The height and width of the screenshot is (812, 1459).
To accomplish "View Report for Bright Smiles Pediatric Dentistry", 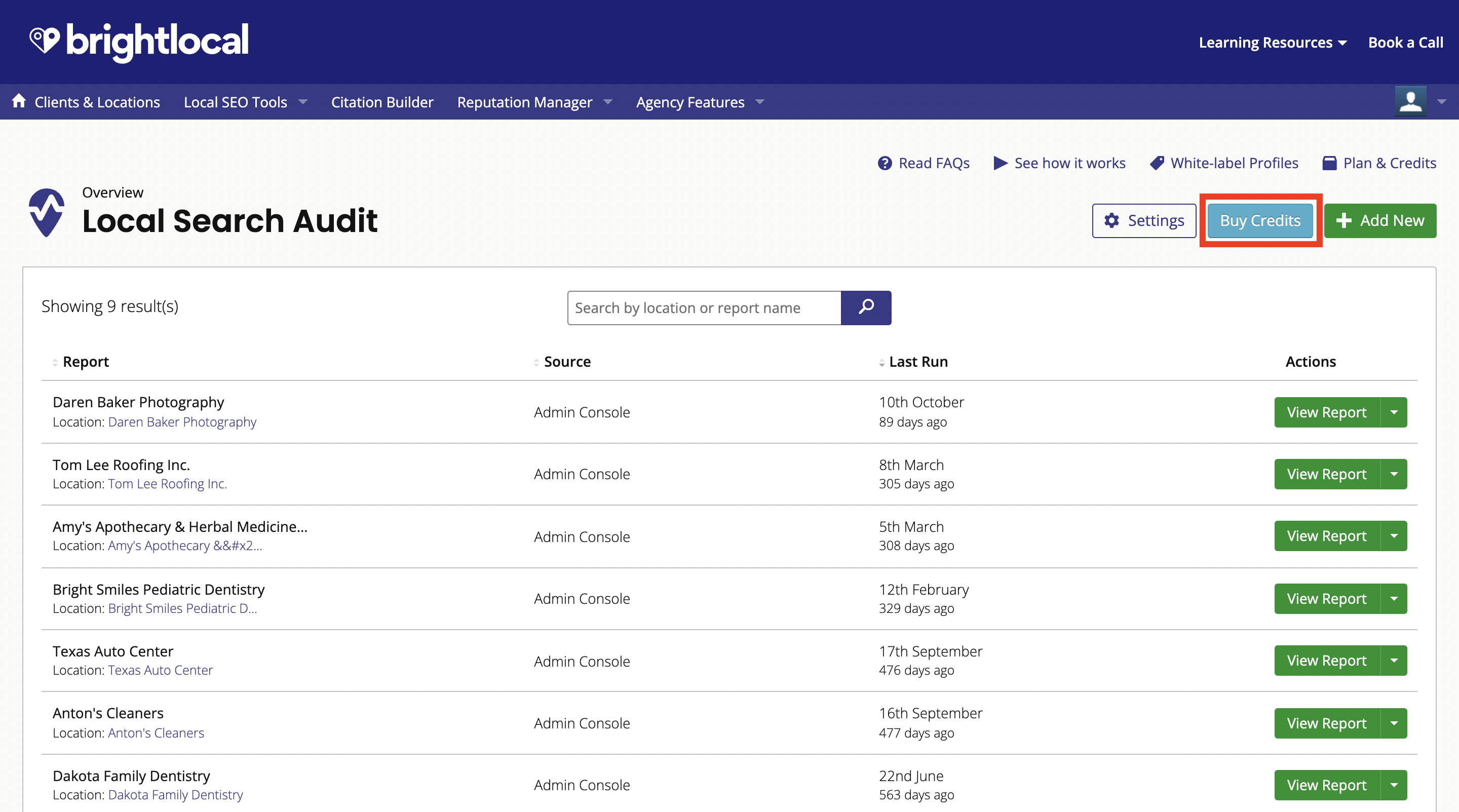I will coord(1326,599).
